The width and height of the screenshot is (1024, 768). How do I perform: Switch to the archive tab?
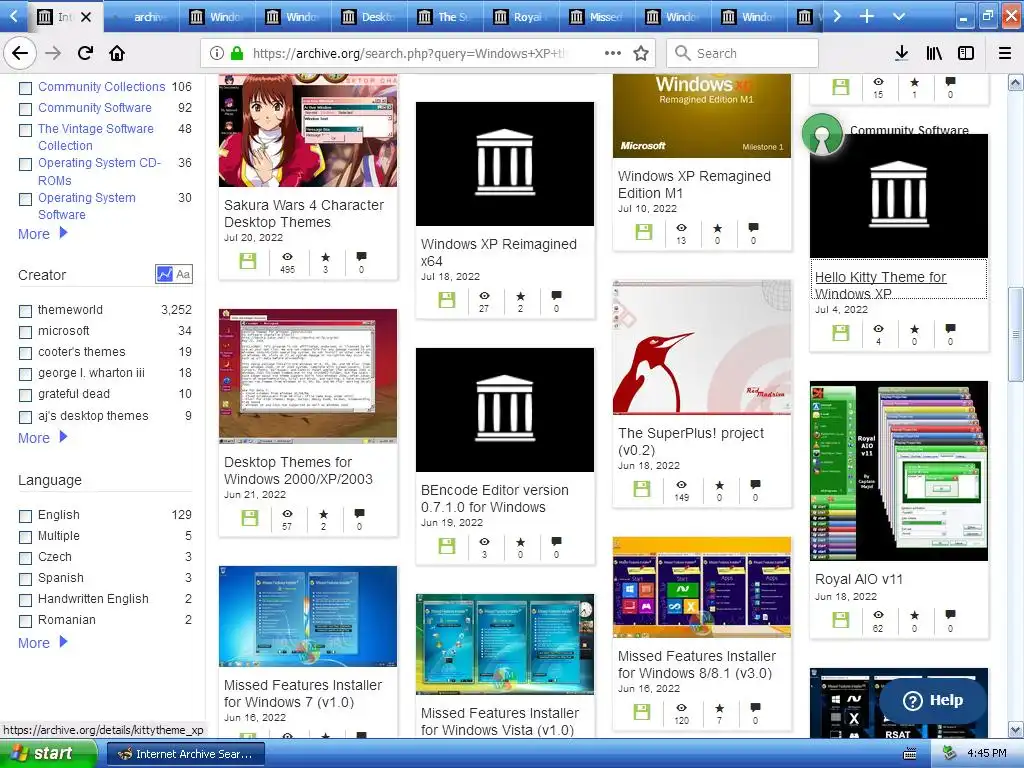tap(143, 17)
